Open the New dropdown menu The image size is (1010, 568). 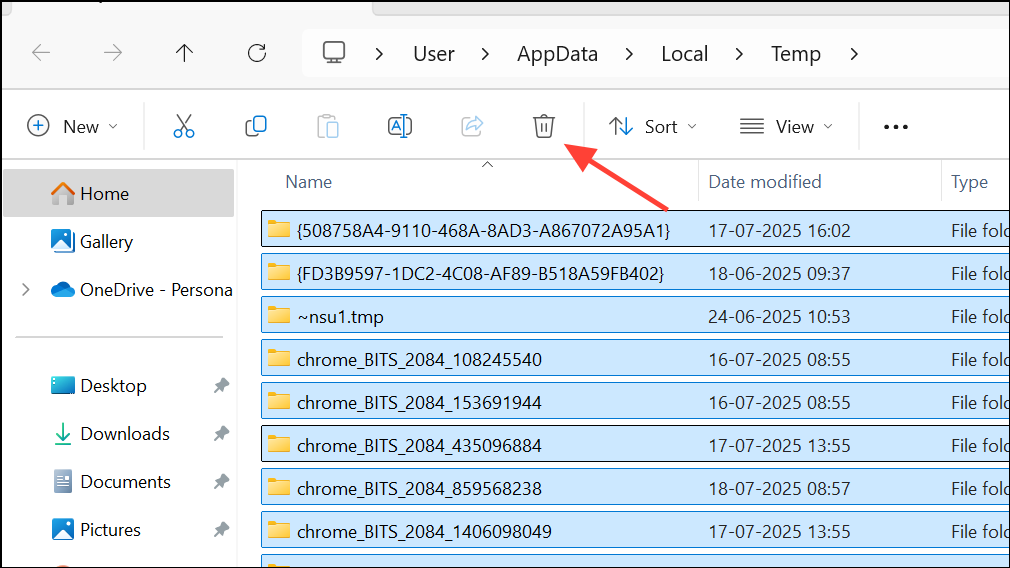pos(72,126)
